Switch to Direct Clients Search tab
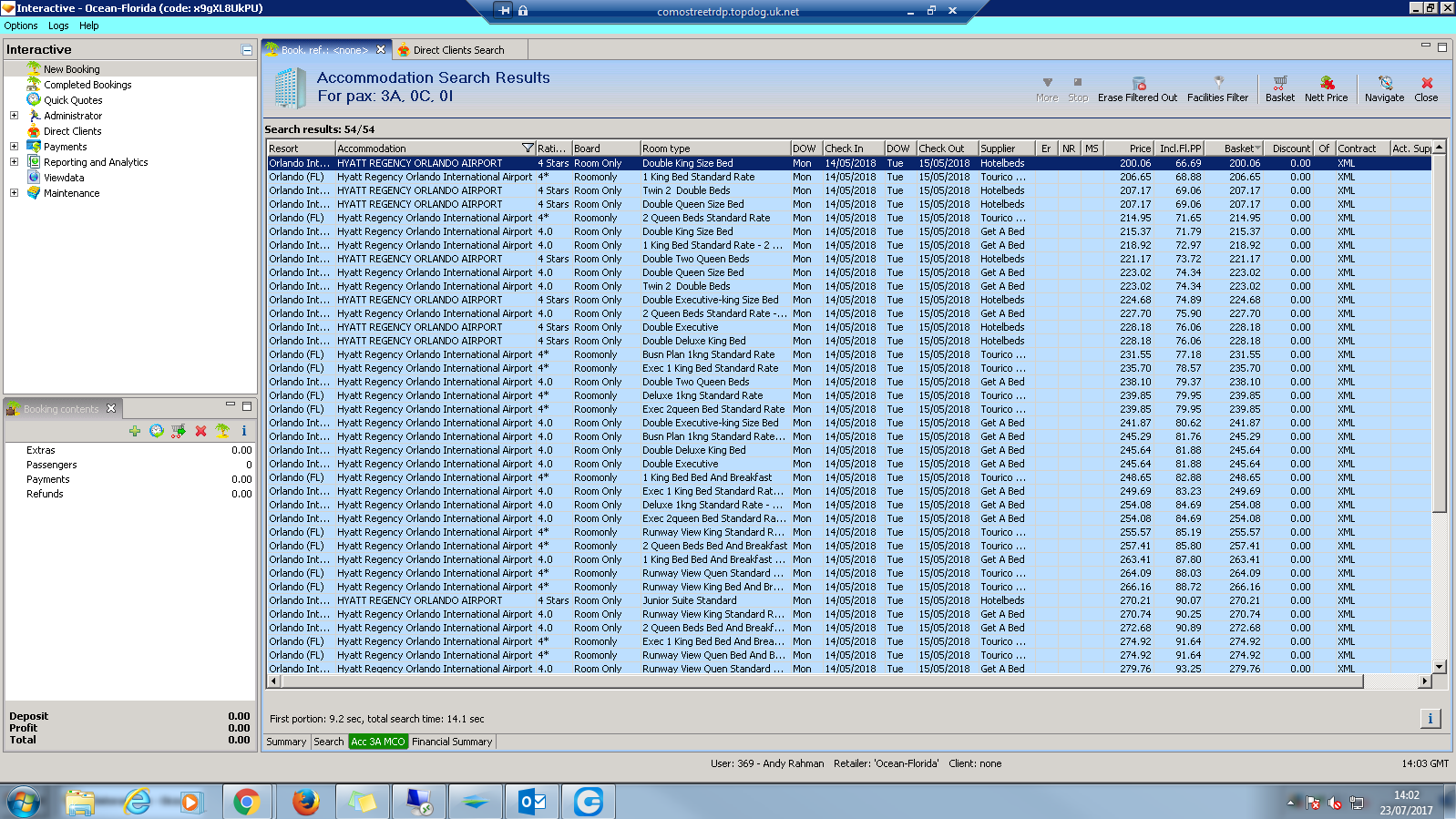 [458, 50]
